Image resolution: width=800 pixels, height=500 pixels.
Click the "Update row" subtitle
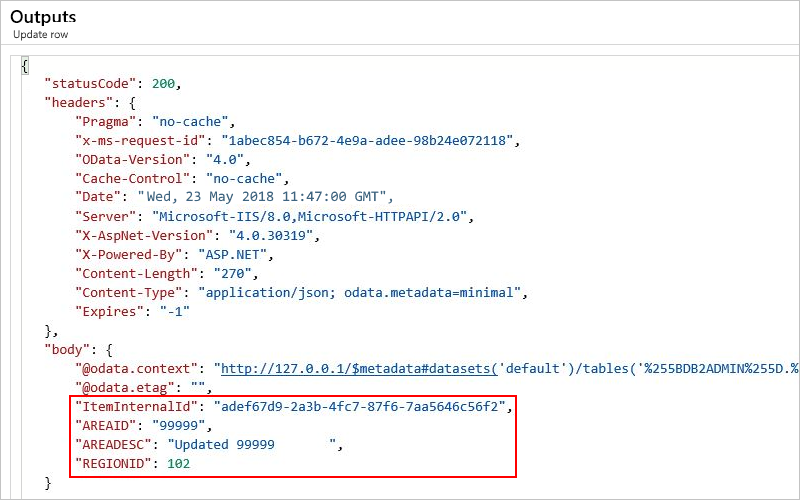(40, 35)
